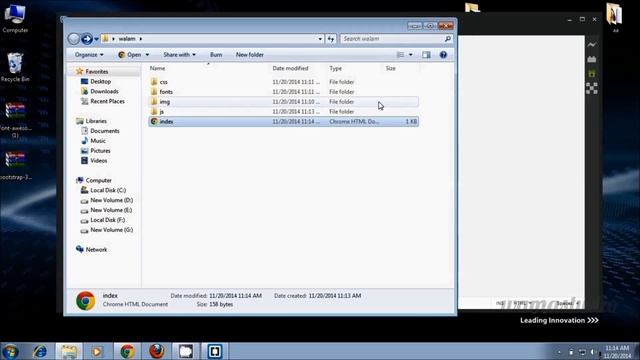The image size is (640, 360).
Task: Click the walam breadcrumb in address bar
Action: pyautogui.click(x=127, y=39)
